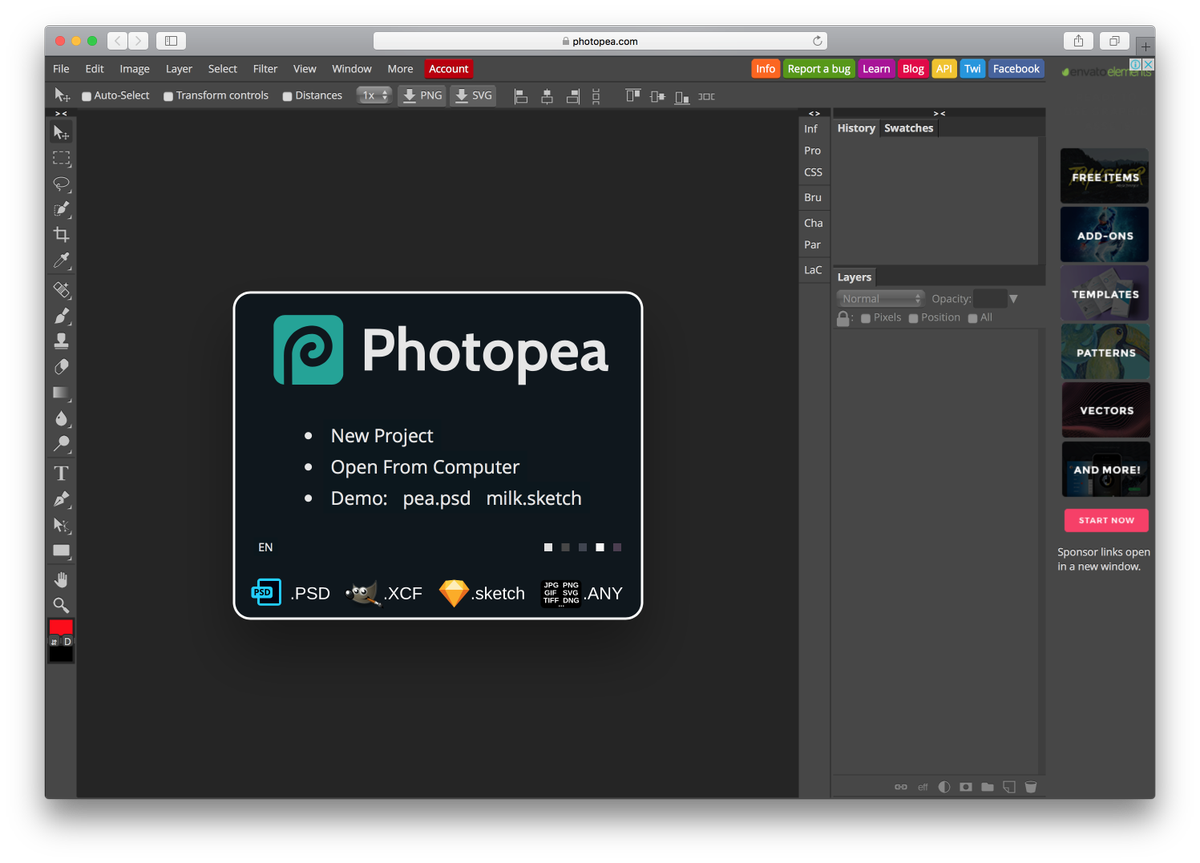Select the Zoom magnifier tool
The height and width of the screenshot is (863, 1200).
tap(62, 605)
